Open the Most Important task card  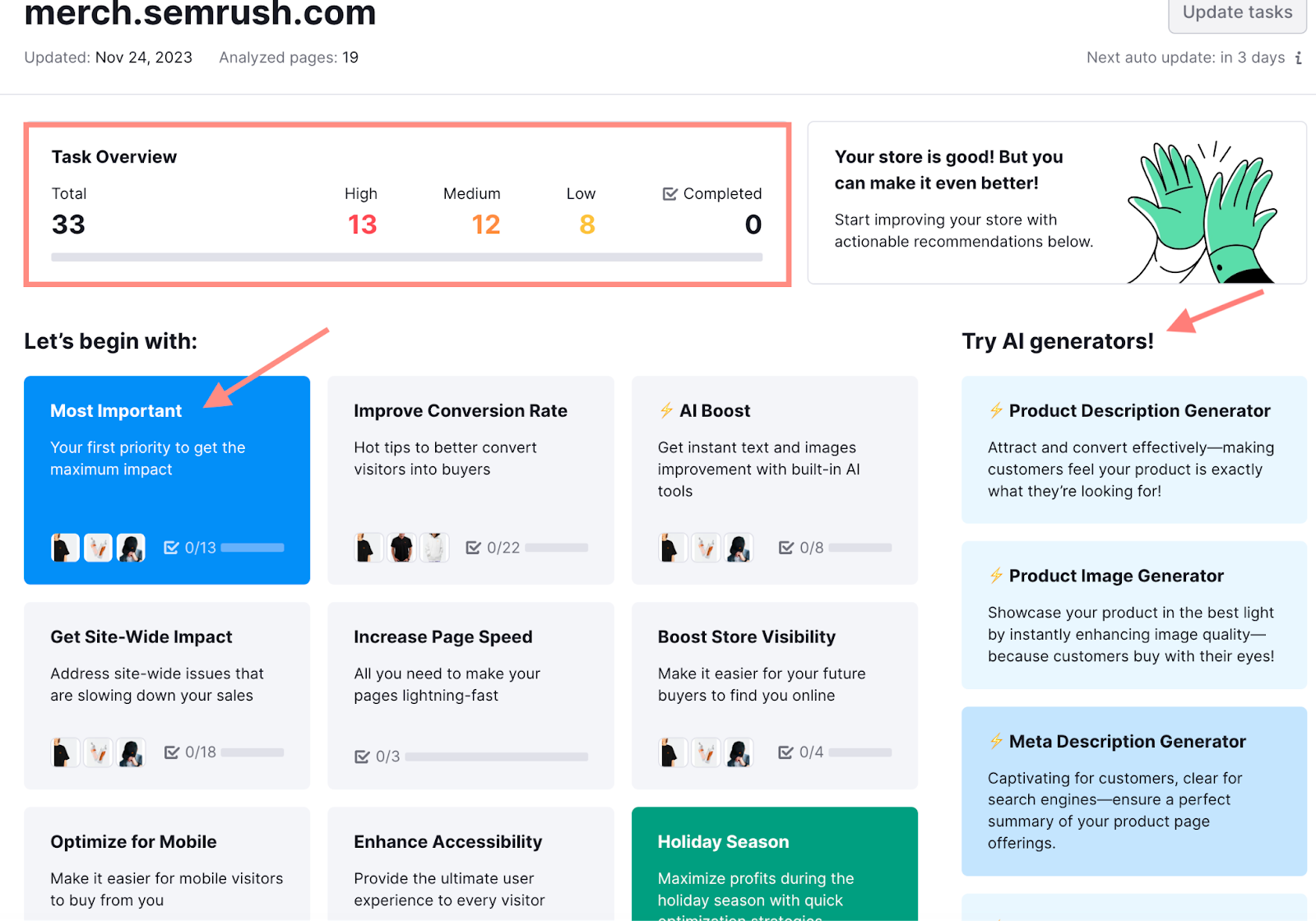coord(167,480)
